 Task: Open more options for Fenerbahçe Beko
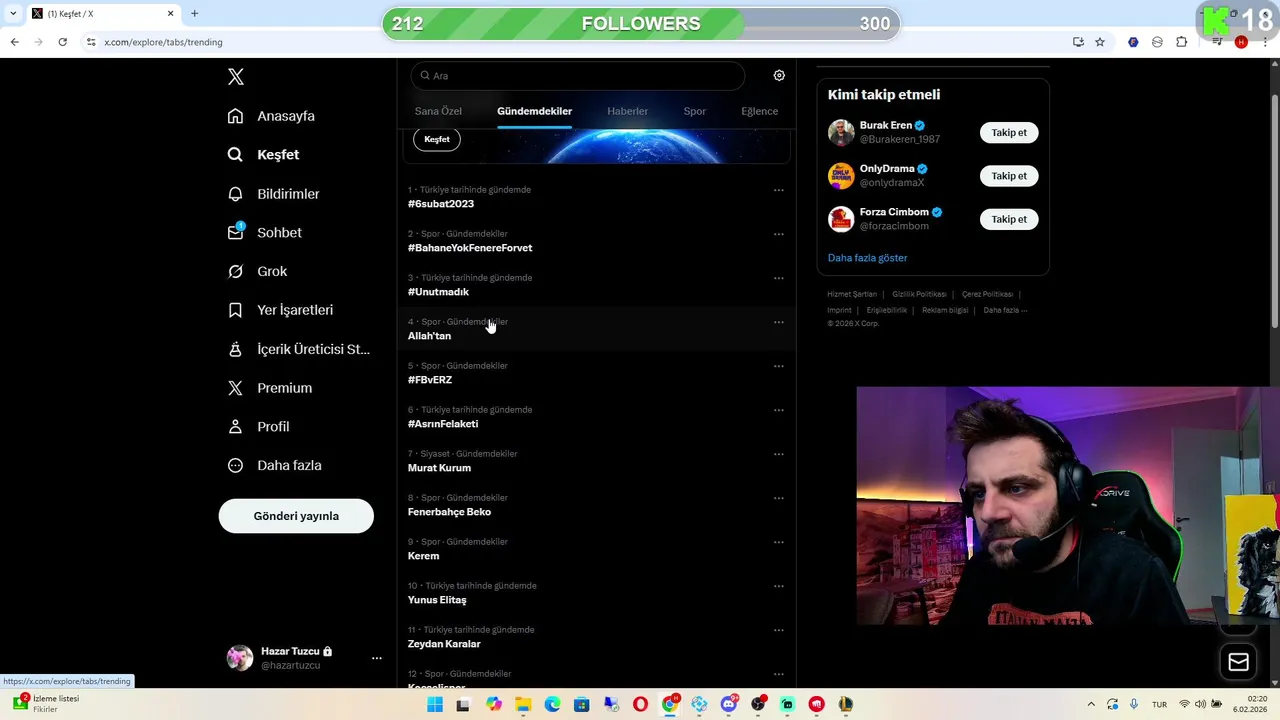coord(778,498)
